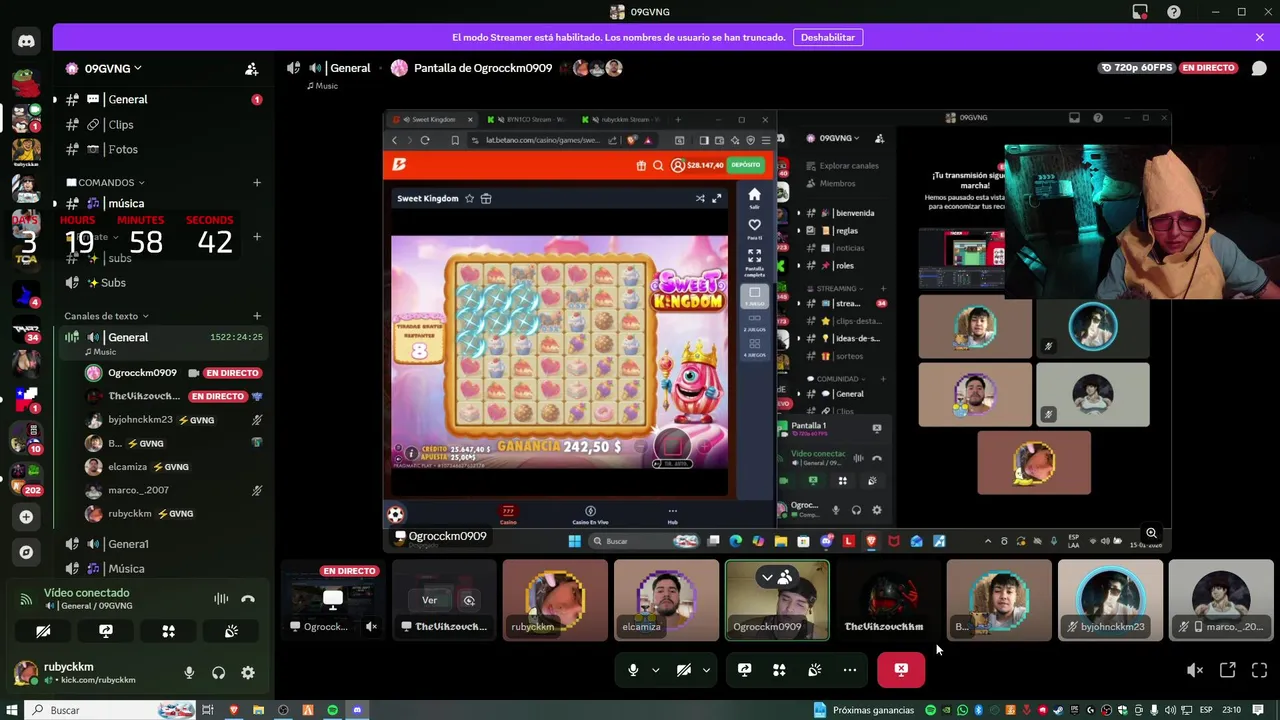Share screen from the voice panel
1280x720 pixels.
tap(106, 631)
